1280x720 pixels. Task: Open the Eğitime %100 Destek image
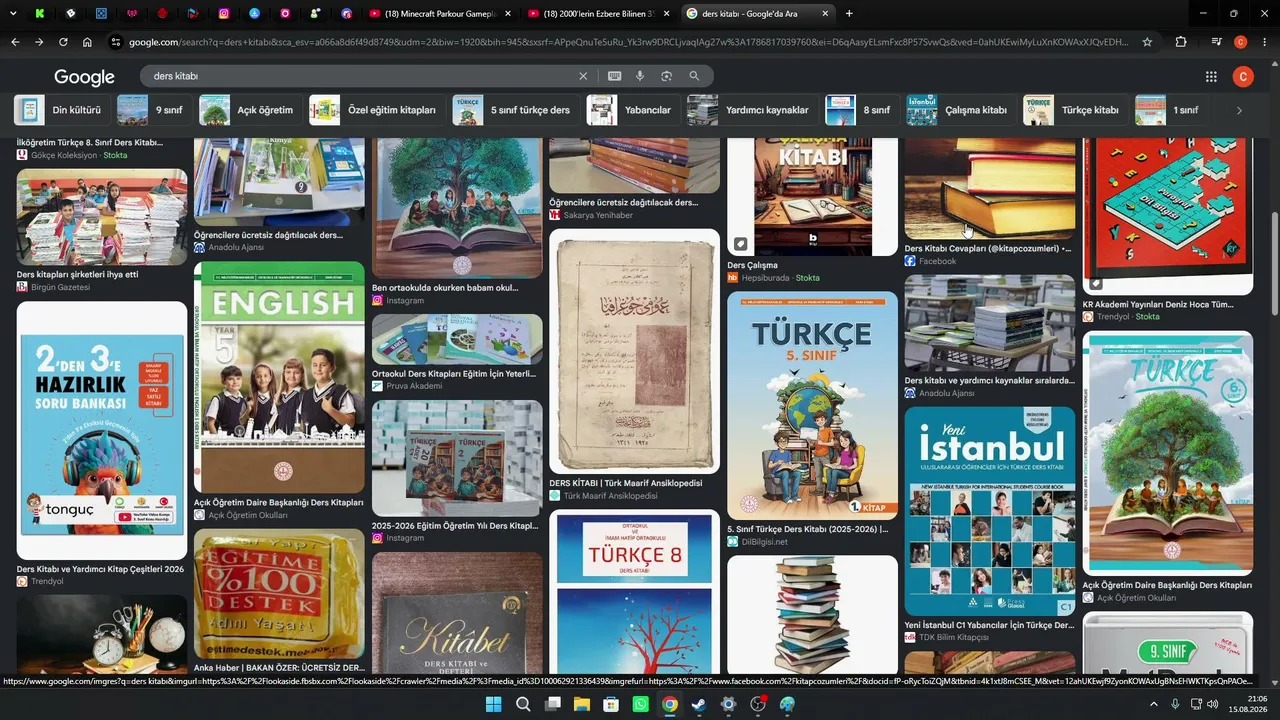click(280, 593)
